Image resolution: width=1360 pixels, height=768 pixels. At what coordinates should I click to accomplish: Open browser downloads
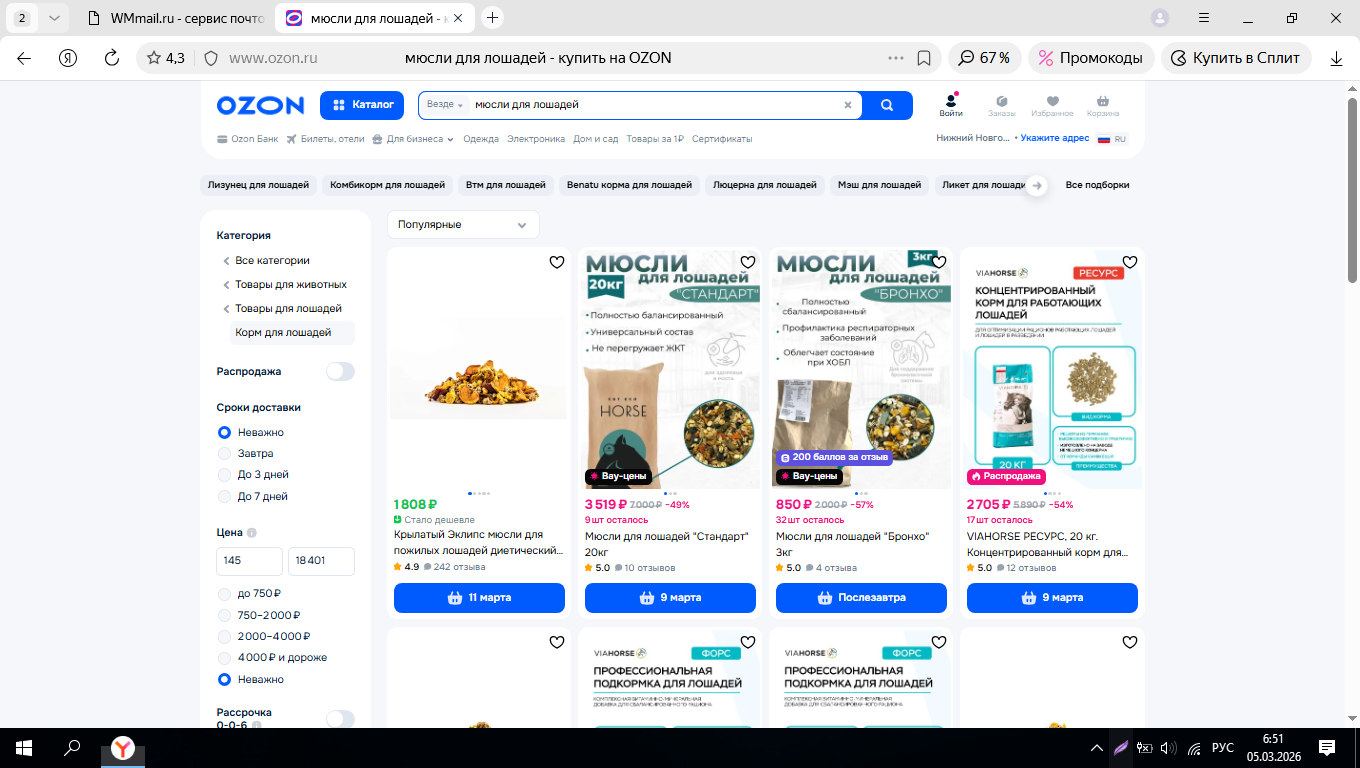tap(1337, 58)
